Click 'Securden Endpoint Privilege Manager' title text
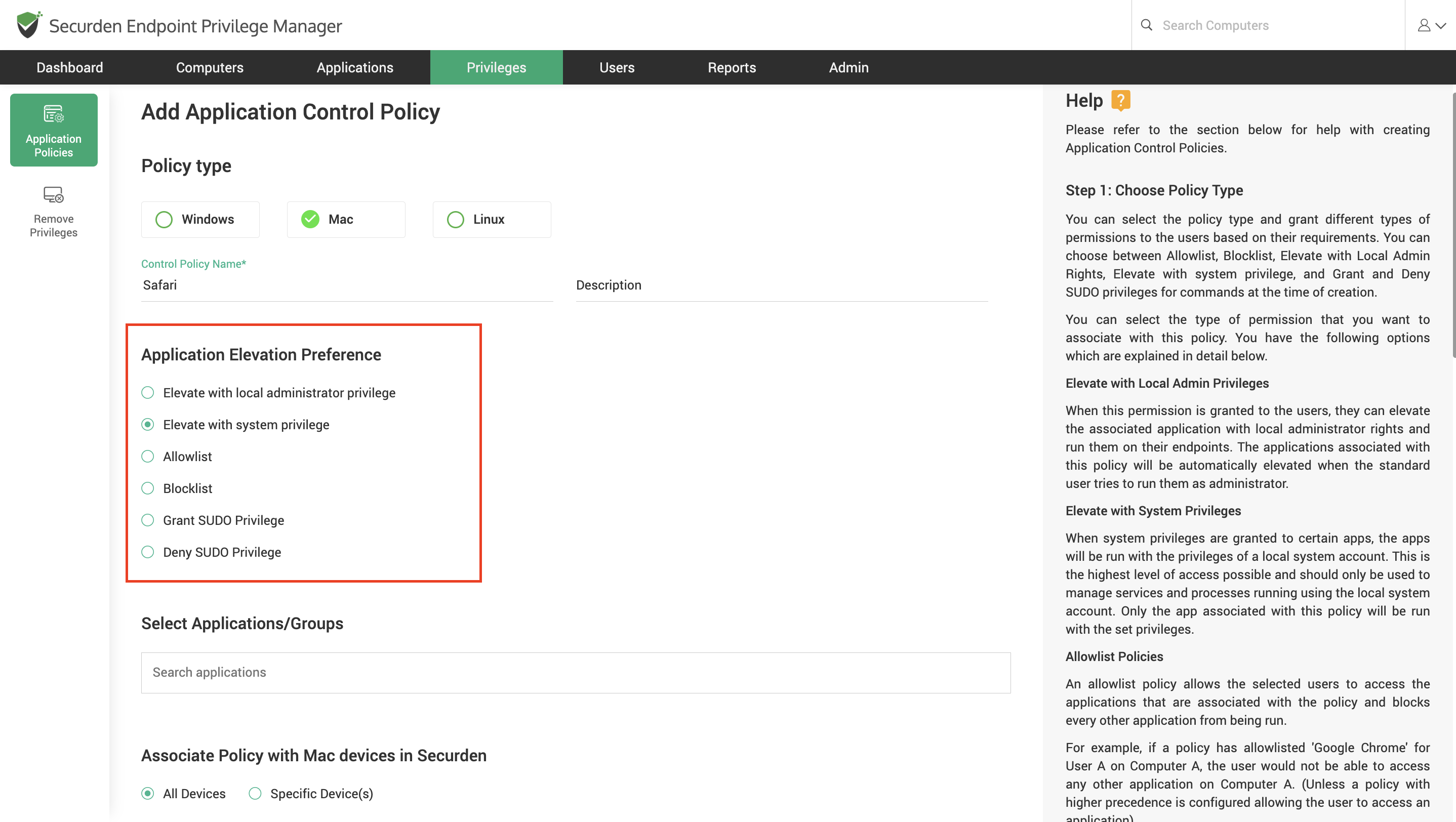Viewport: 1456px width, 822px height. (x=195, y=26)
